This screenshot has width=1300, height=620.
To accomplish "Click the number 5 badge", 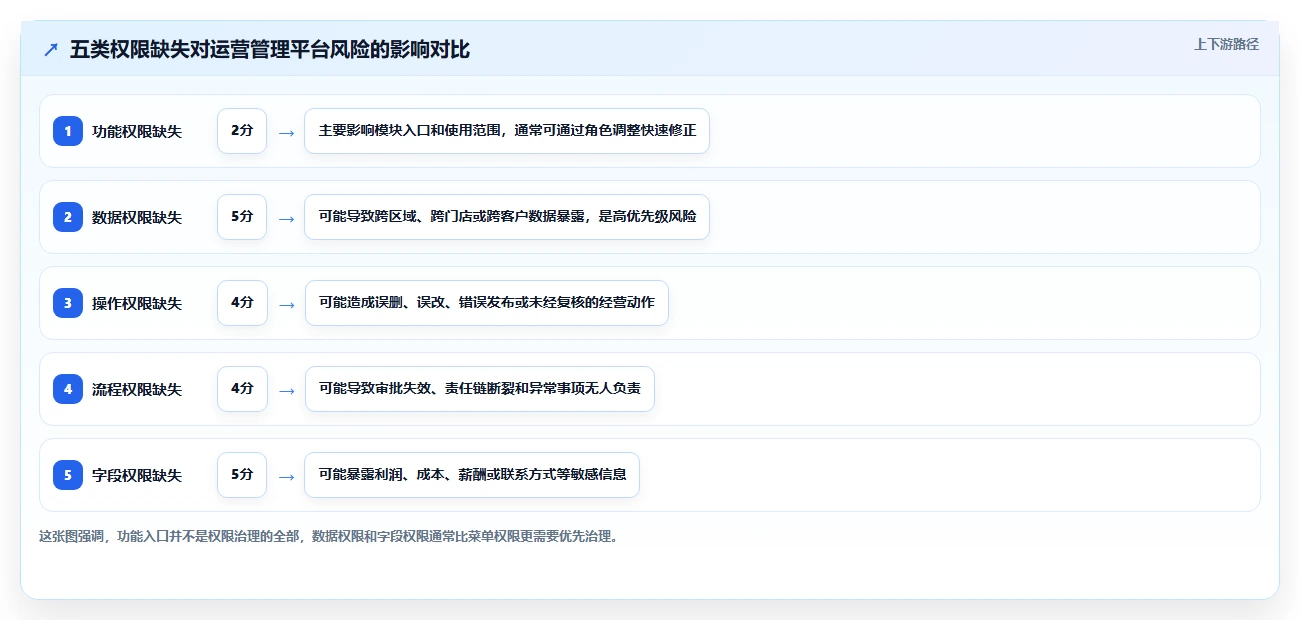I will pos(68,475).
